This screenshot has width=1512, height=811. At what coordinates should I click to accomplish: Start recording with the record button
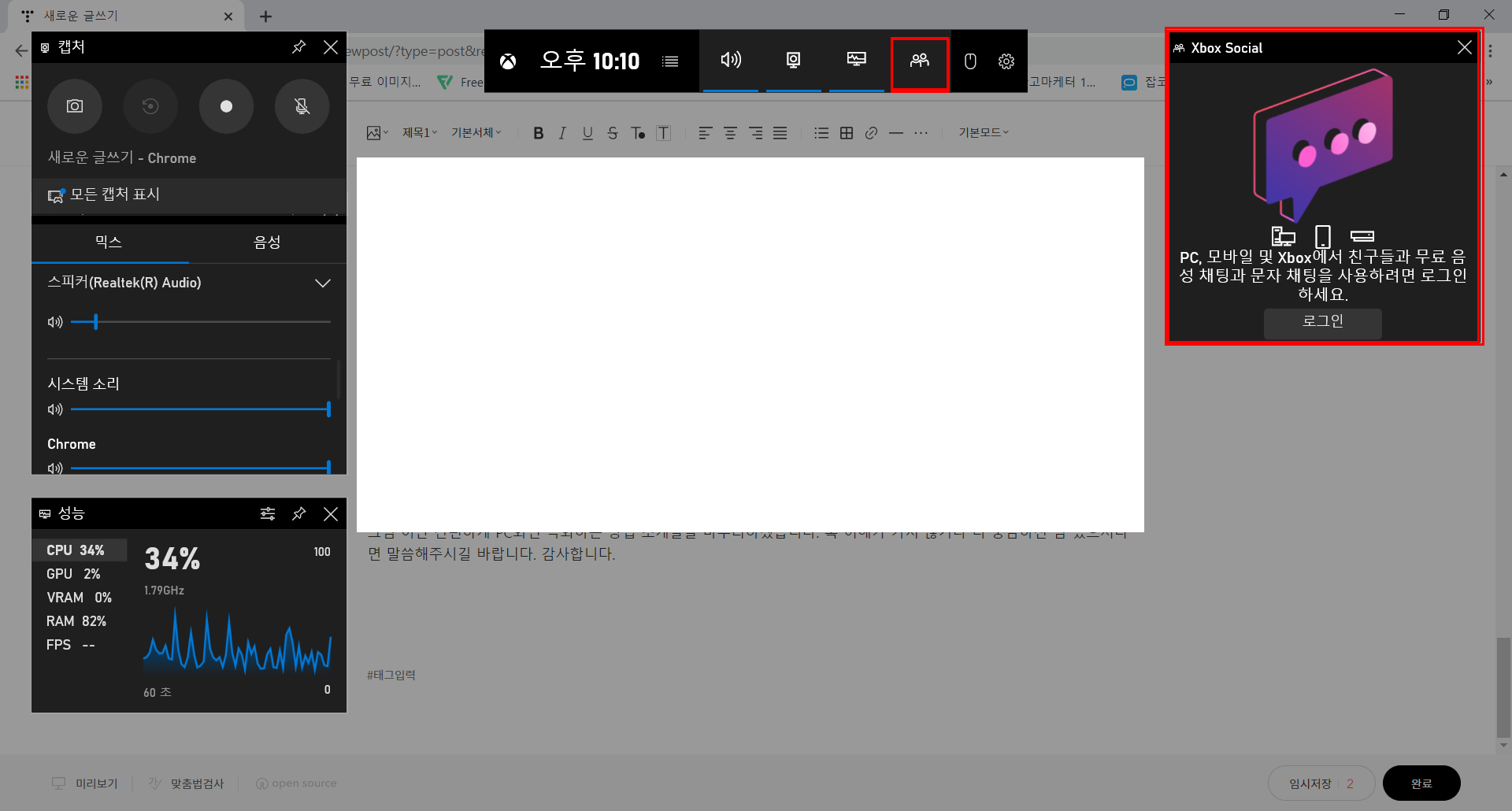[x=226, y=106]
